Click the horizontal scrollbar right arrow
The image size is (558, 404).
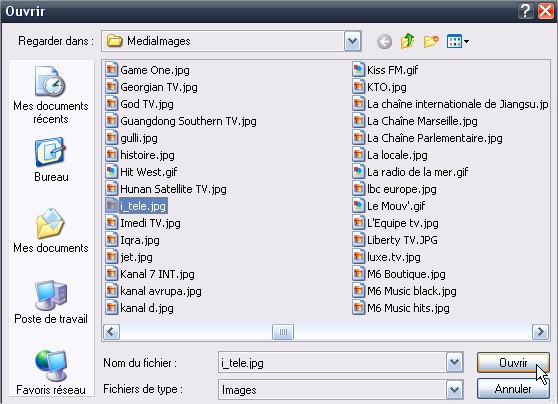(540, 332)
